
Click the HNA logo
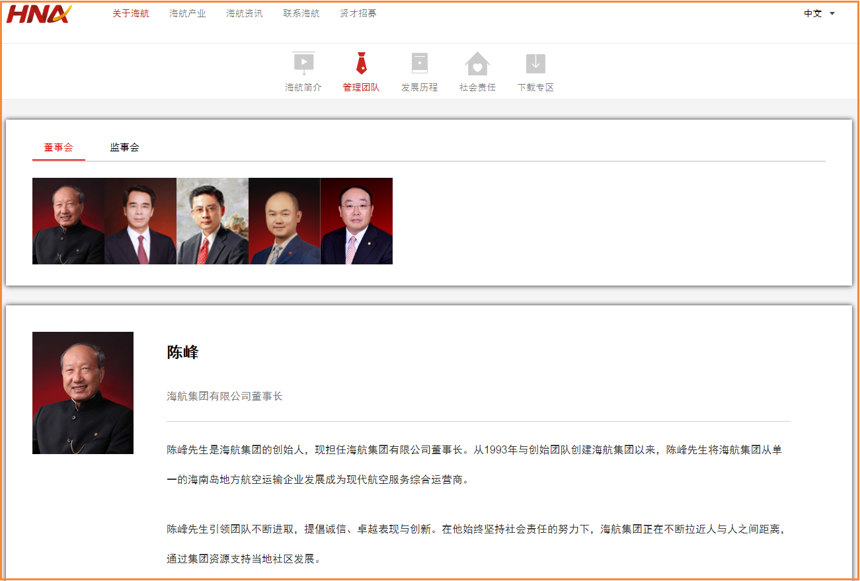(x=39, y=14)
